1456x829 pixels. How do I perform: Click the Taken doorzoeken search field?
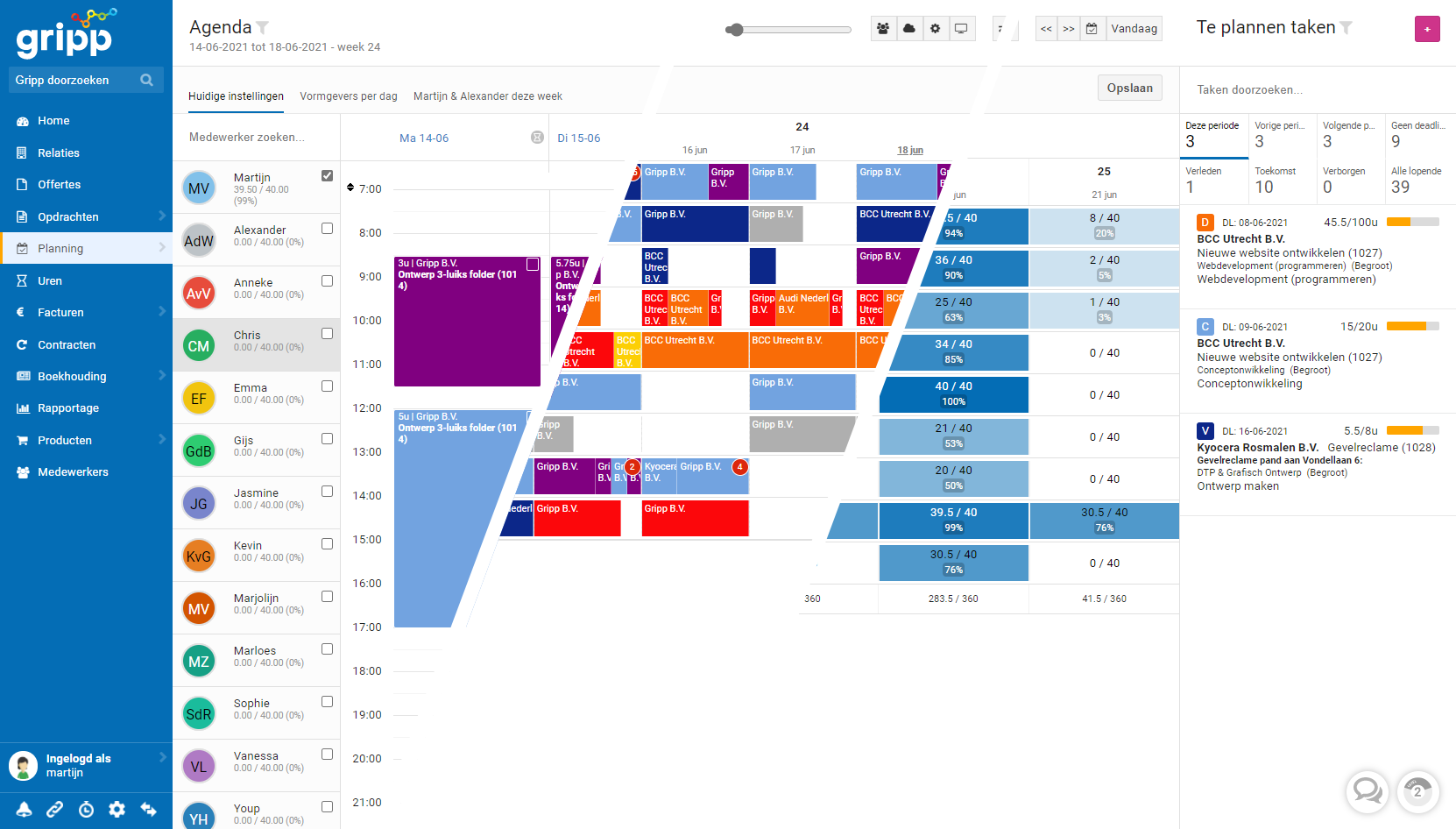1318,89
